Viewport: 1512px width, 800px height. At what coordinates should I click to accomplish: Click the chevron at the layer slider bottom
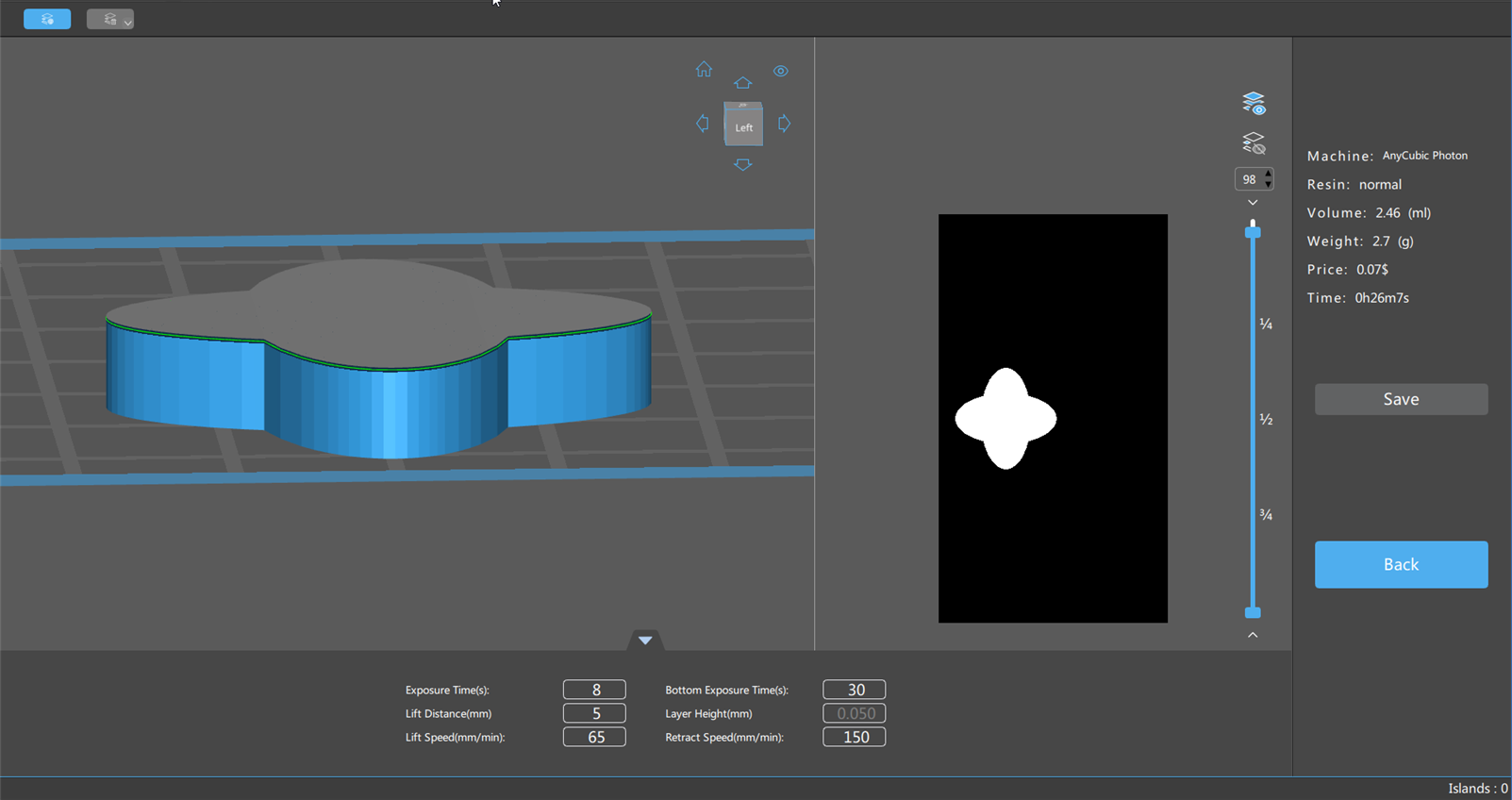[x=1253, y=635]
